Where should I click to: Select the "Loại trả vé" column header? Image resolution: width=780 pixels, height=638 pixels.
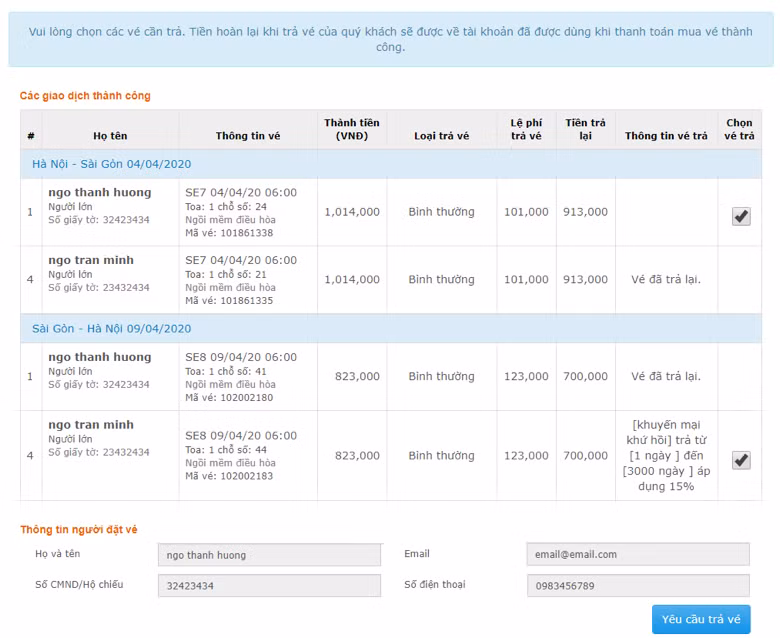click(441, 136)
